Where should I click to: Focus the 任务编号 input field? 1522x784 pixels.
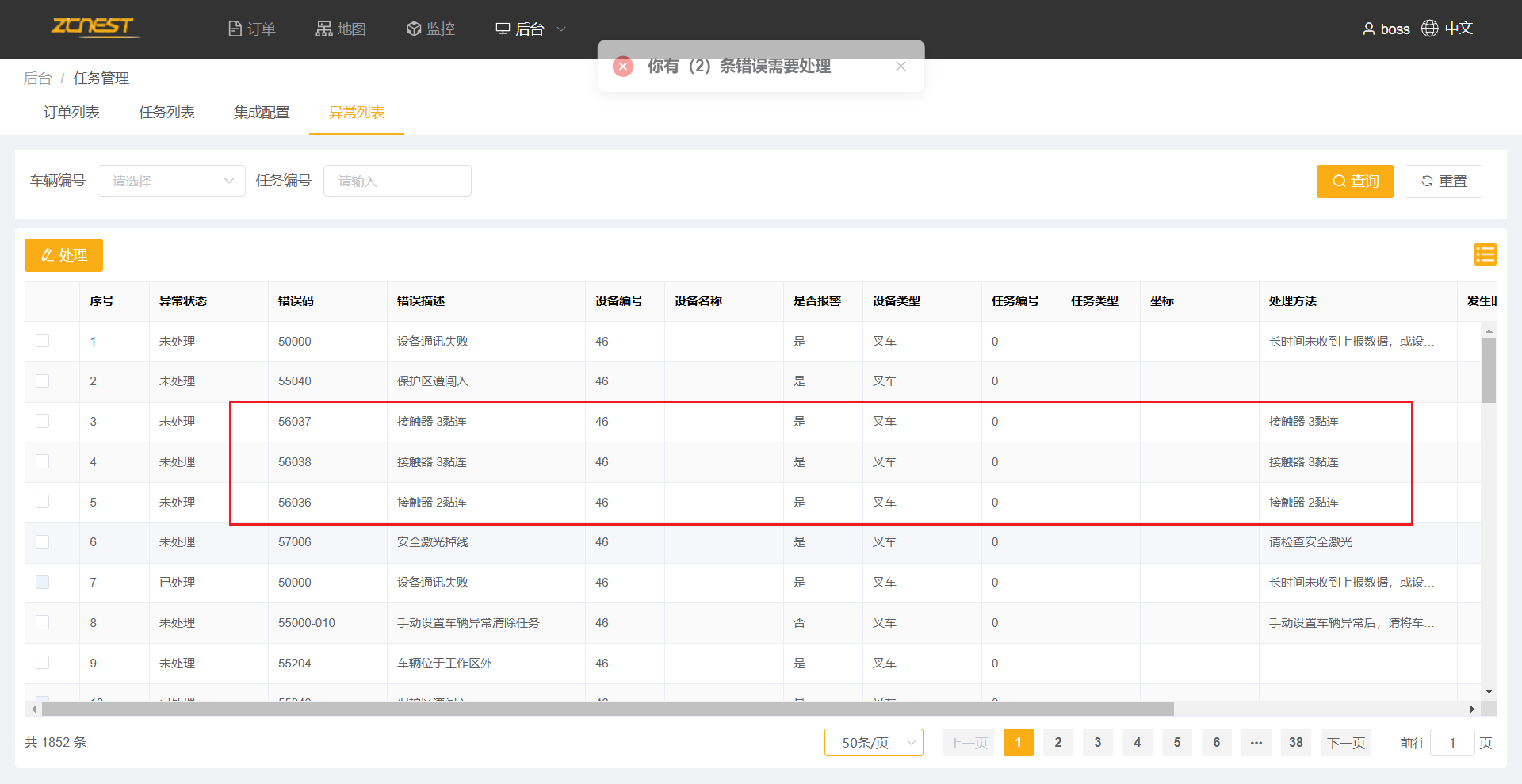(397, 181)
